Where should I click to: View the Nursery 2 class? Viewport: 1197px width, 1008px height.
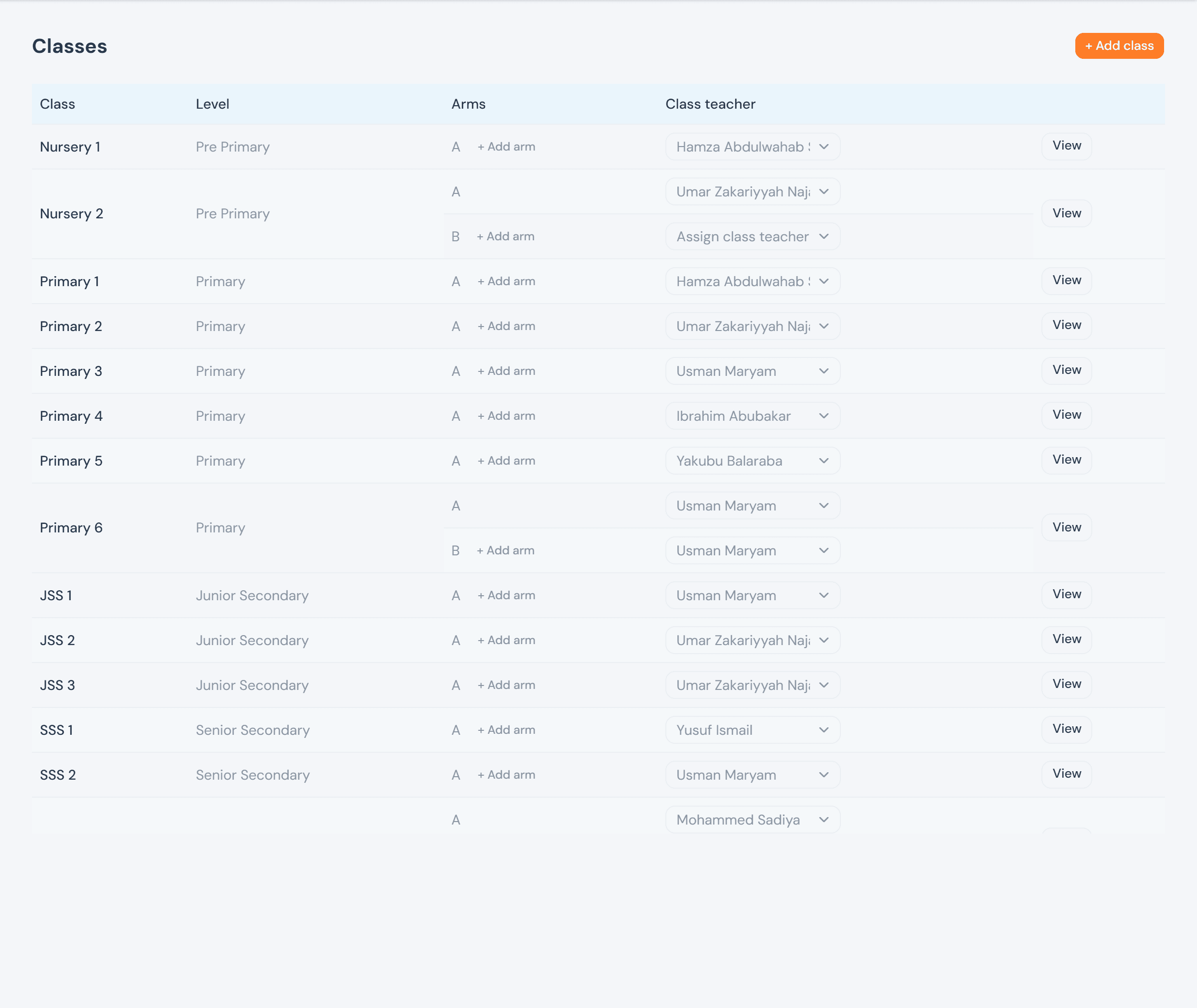[x=1066, y=213]
